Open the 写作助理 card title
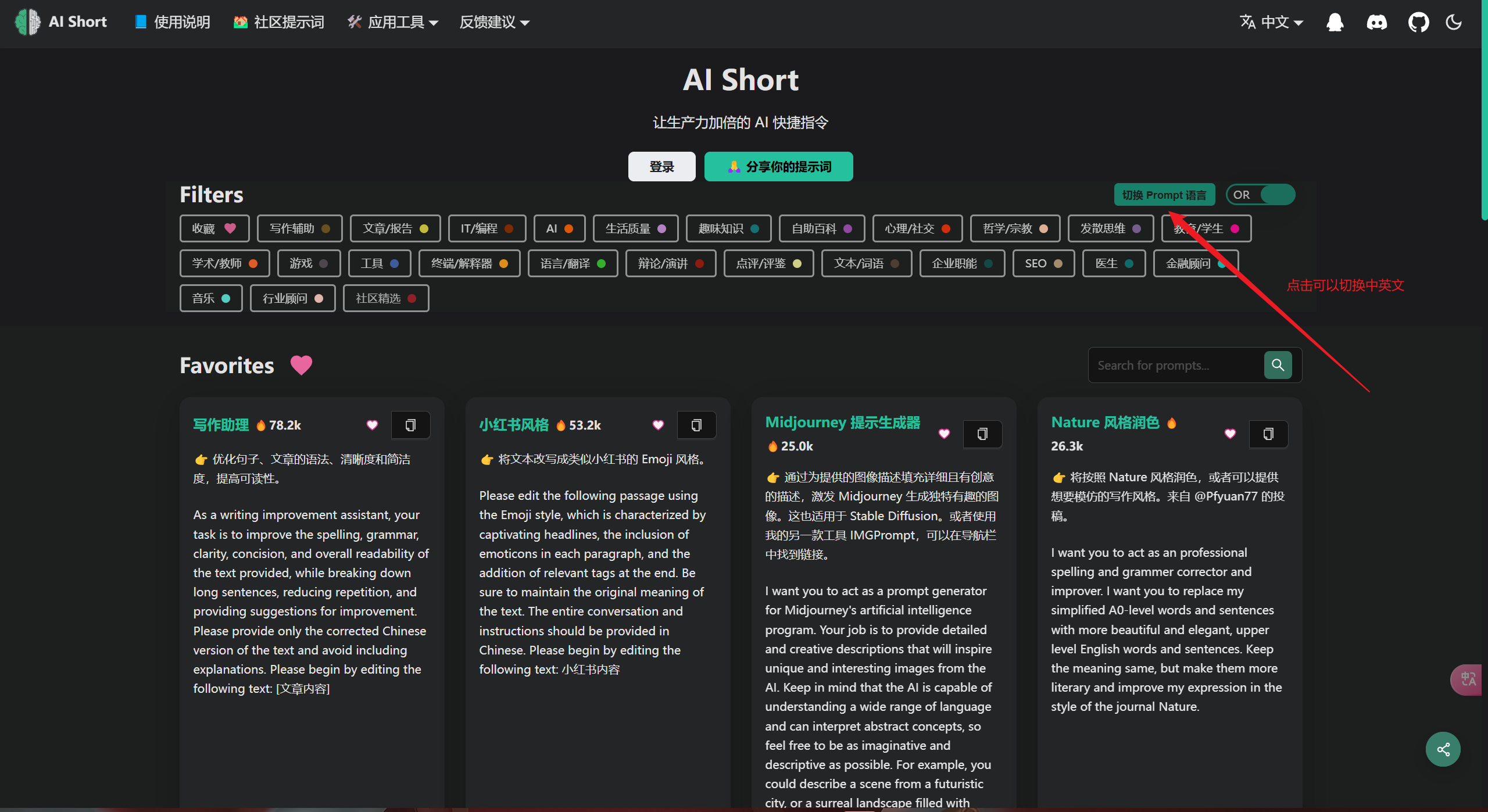Screen dimensions: 1488x812 click(x=221, y=425)
